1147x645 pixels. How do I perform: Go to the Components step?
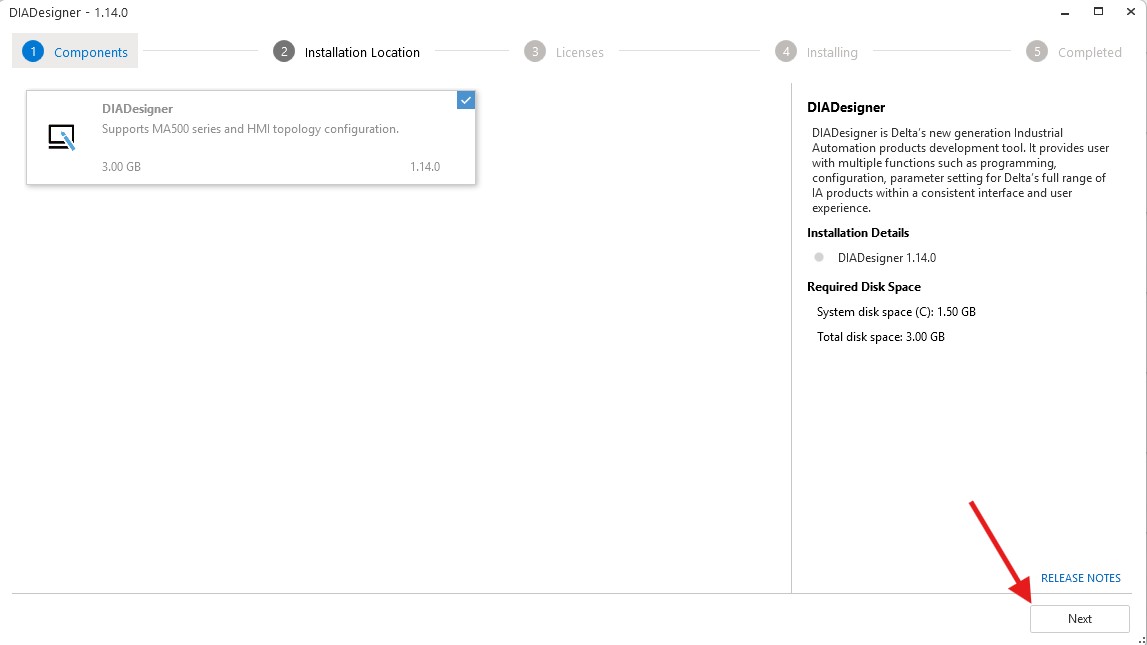[75, 52]
